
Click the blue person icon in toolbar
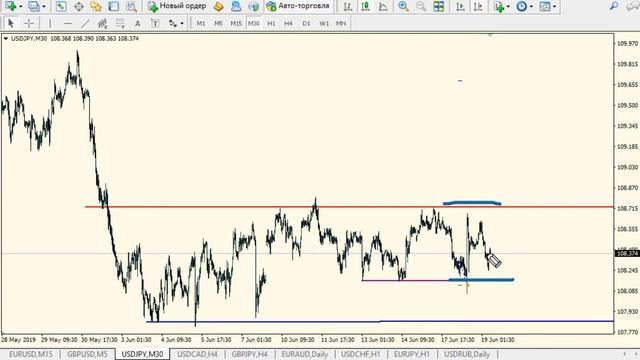click(236, 6)
